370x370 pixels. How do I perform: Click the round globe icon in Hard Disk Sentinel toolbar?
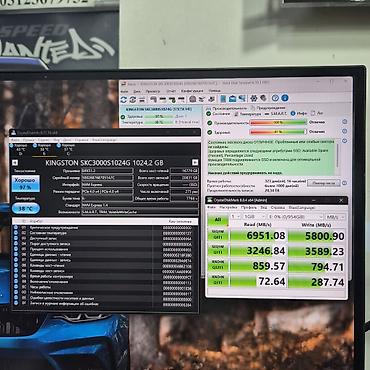(x=193, y=99)
